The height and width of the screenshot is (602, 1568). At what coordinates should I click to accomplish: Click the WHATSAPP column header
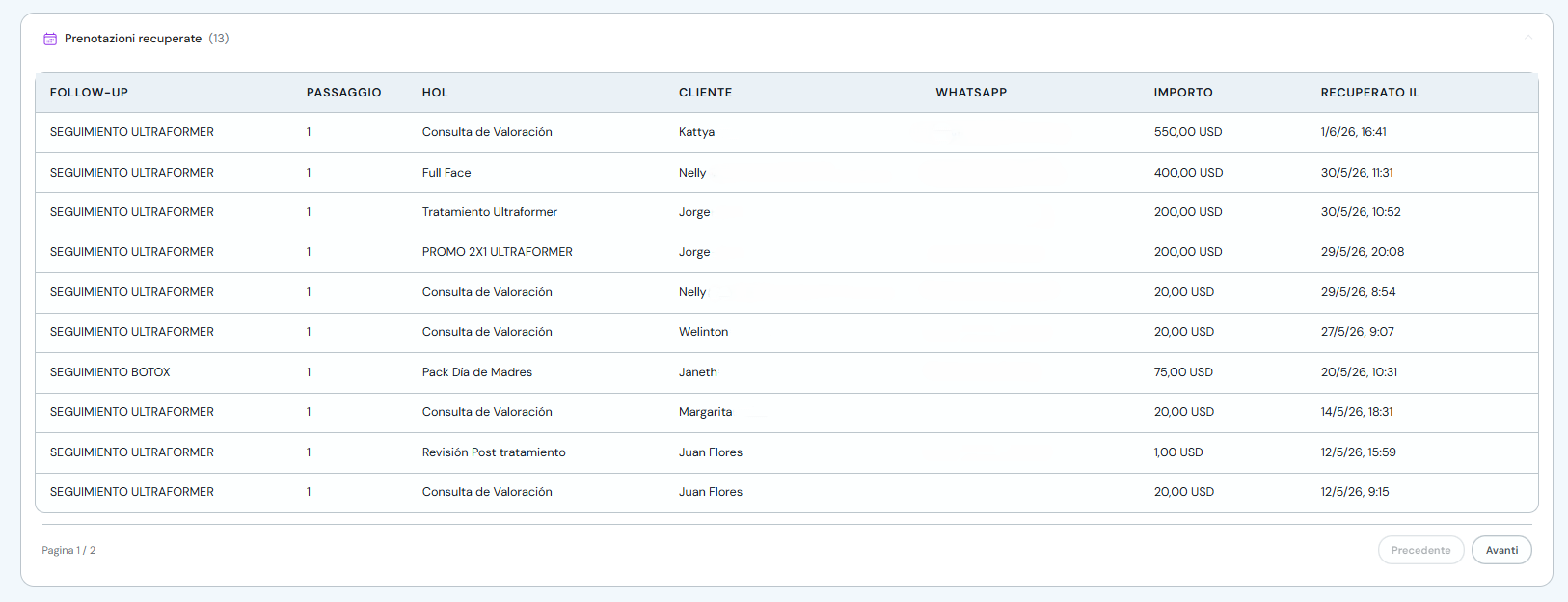971,93
